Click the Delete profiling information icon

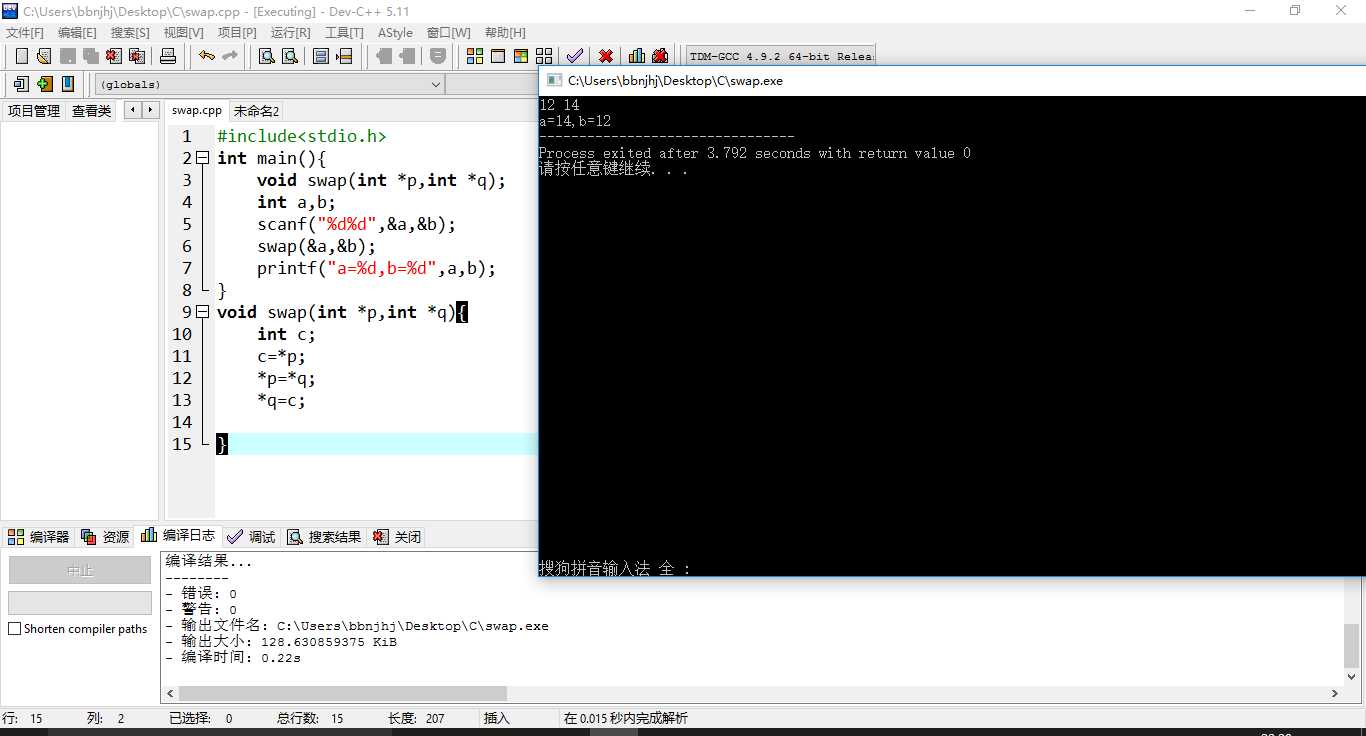point(660,56)
